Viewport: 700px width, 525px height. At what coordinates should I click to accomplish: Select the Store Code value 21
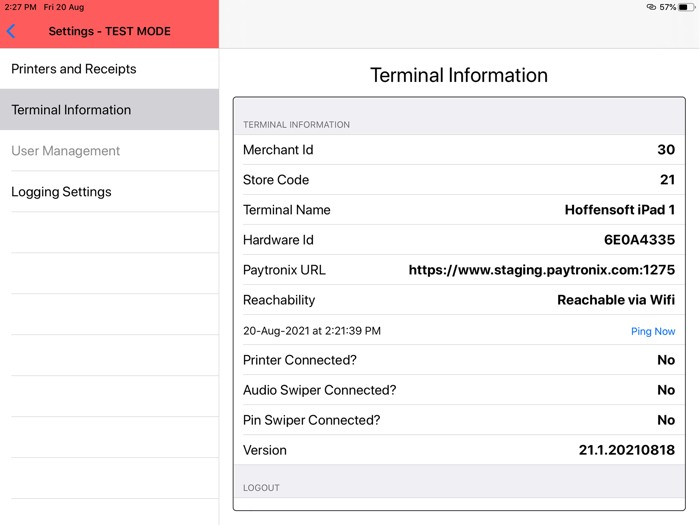click(667, 179)
